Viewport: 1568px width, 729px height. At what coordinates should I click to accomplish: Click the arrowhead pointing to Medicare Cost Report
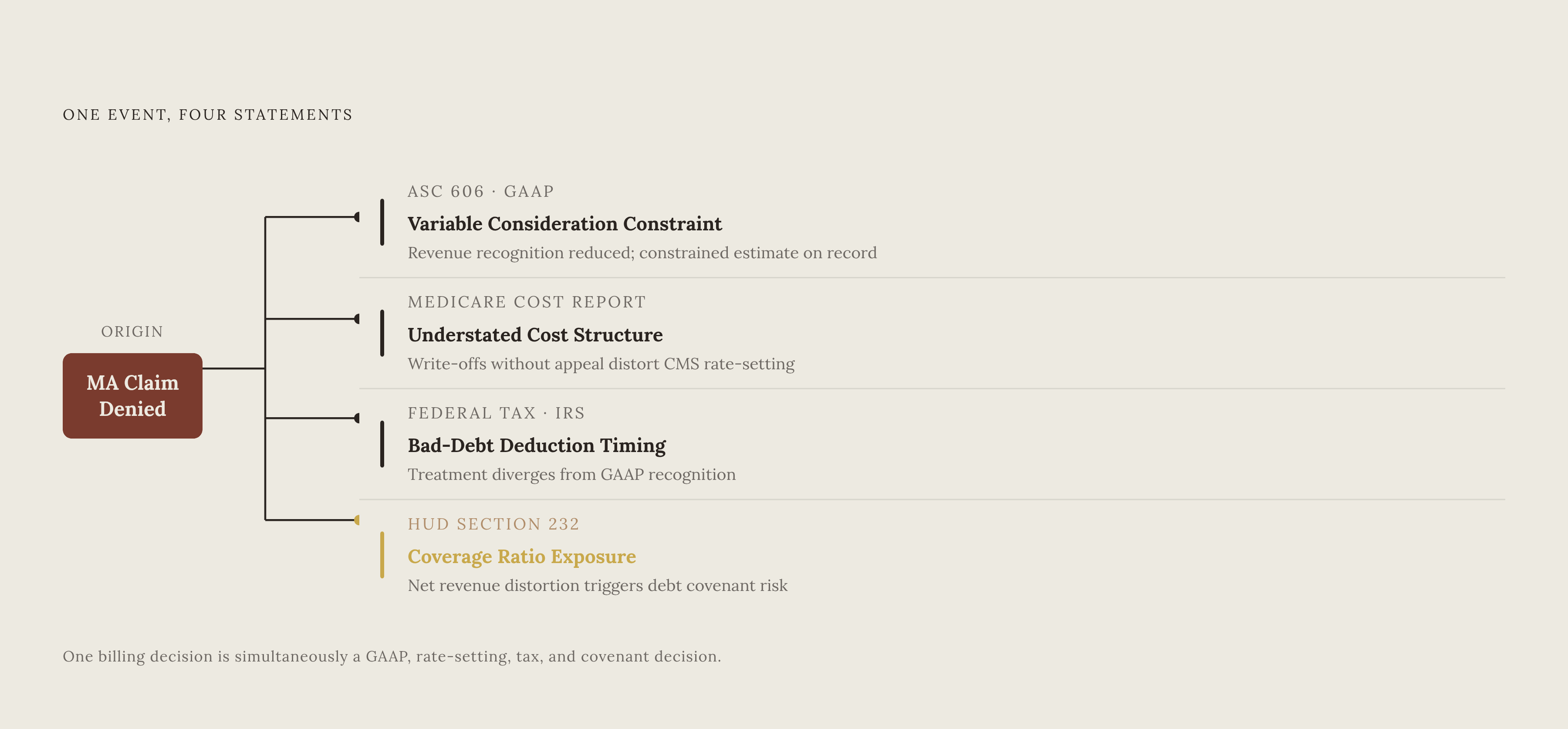pos(356,318)
